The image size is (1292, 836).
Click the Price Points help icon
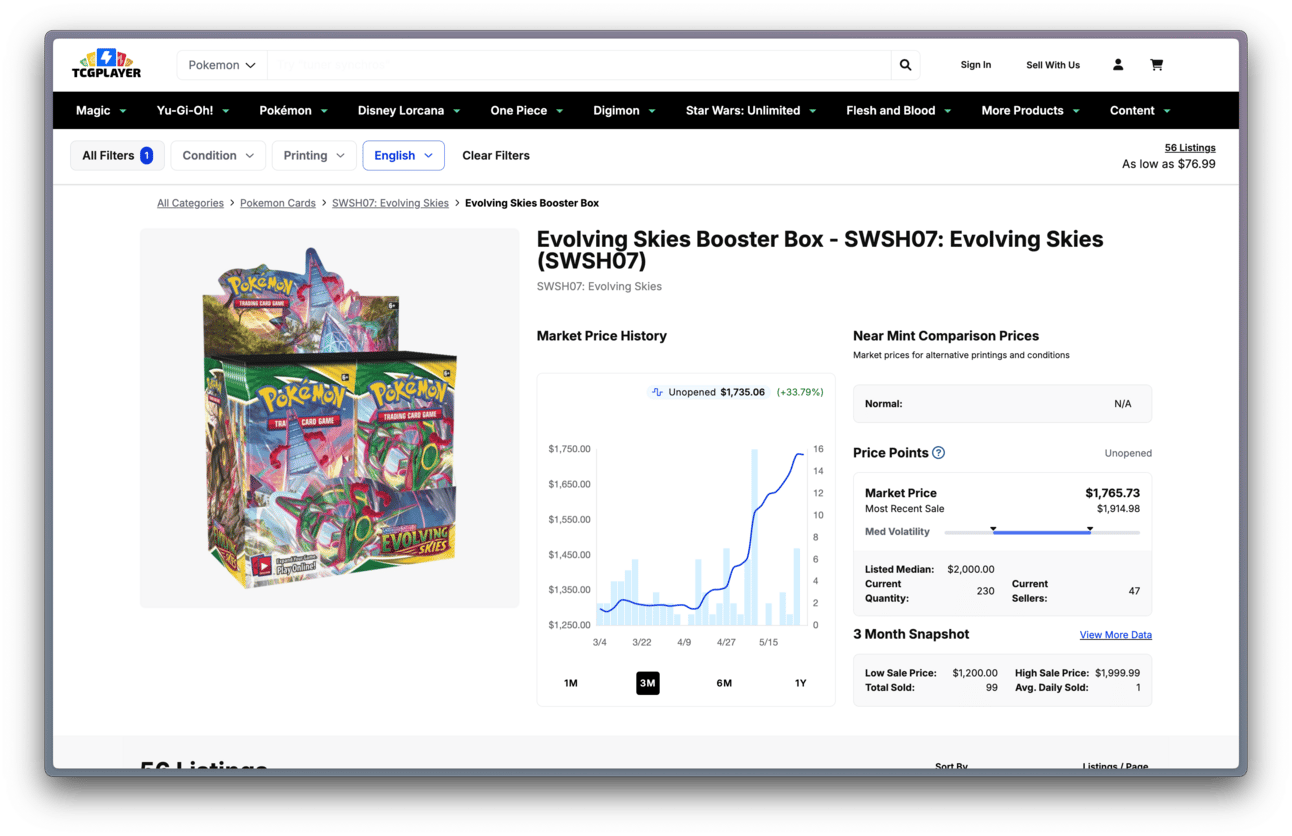tap(938, 453)
